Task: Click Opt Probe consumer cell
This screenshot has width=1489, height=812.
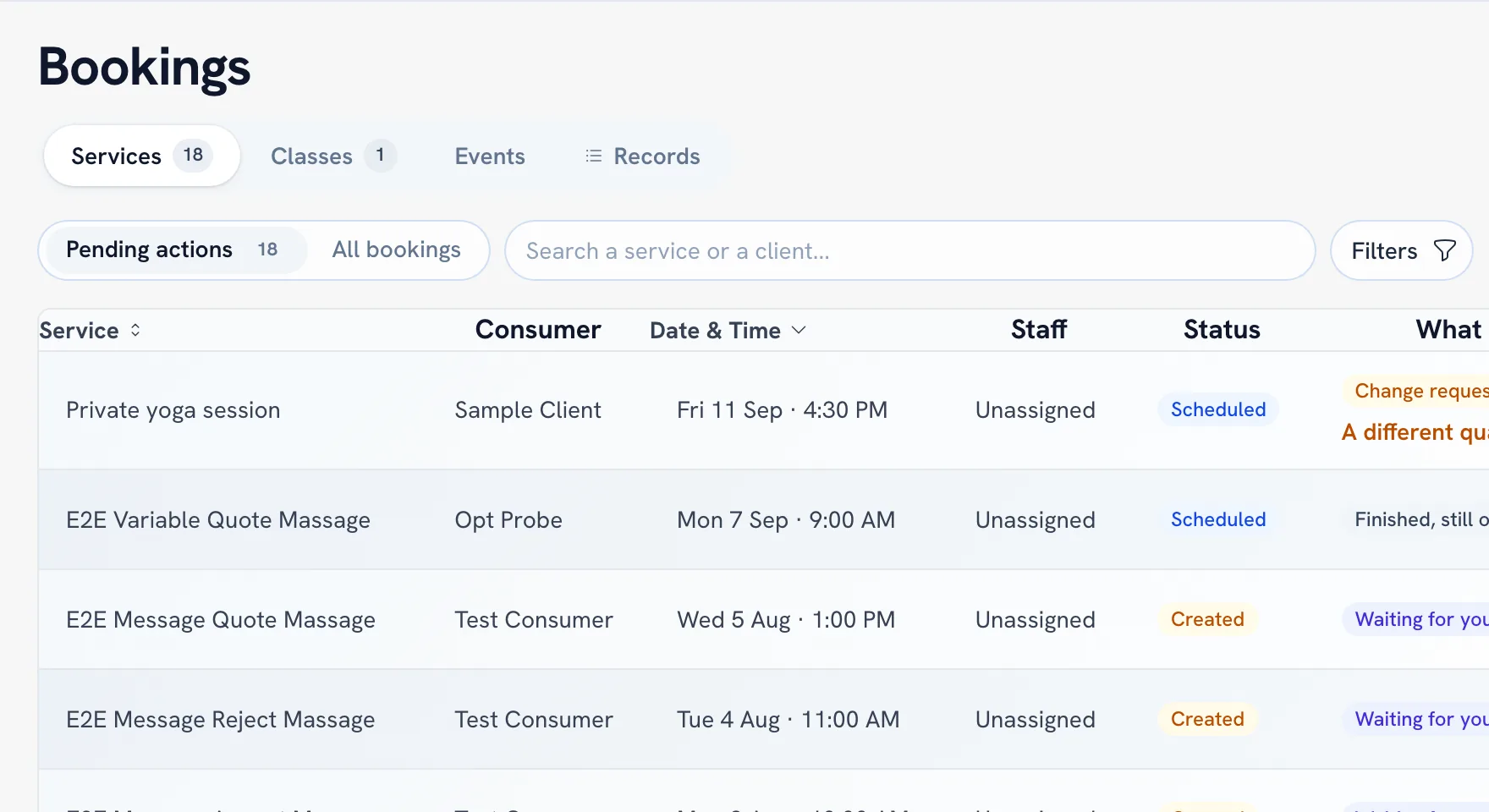Action: point(508,519)
